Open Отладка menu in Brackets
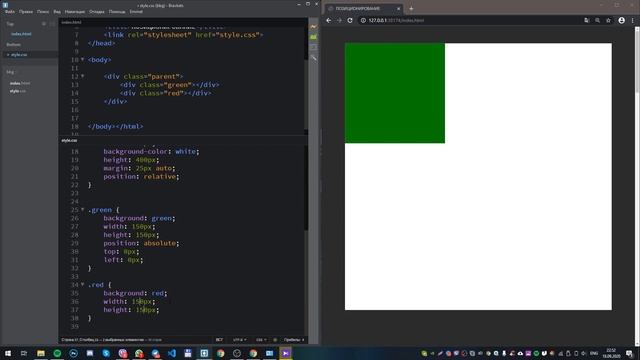Screen dimensions: 640x360 pyautogui.click(x=97, y=12)
